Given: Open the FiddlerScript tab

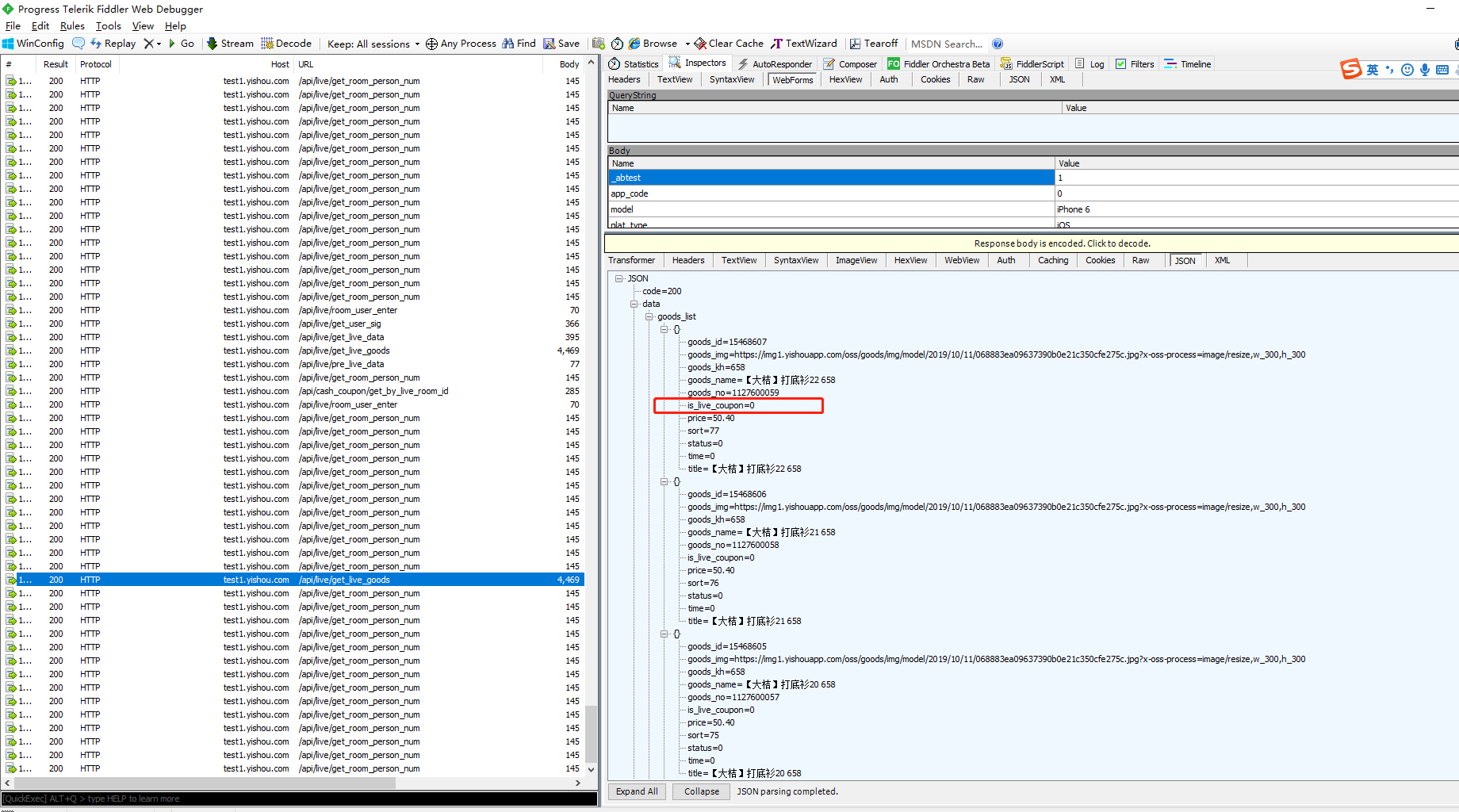Looking at the screenshot, I should pos(1032,64).
